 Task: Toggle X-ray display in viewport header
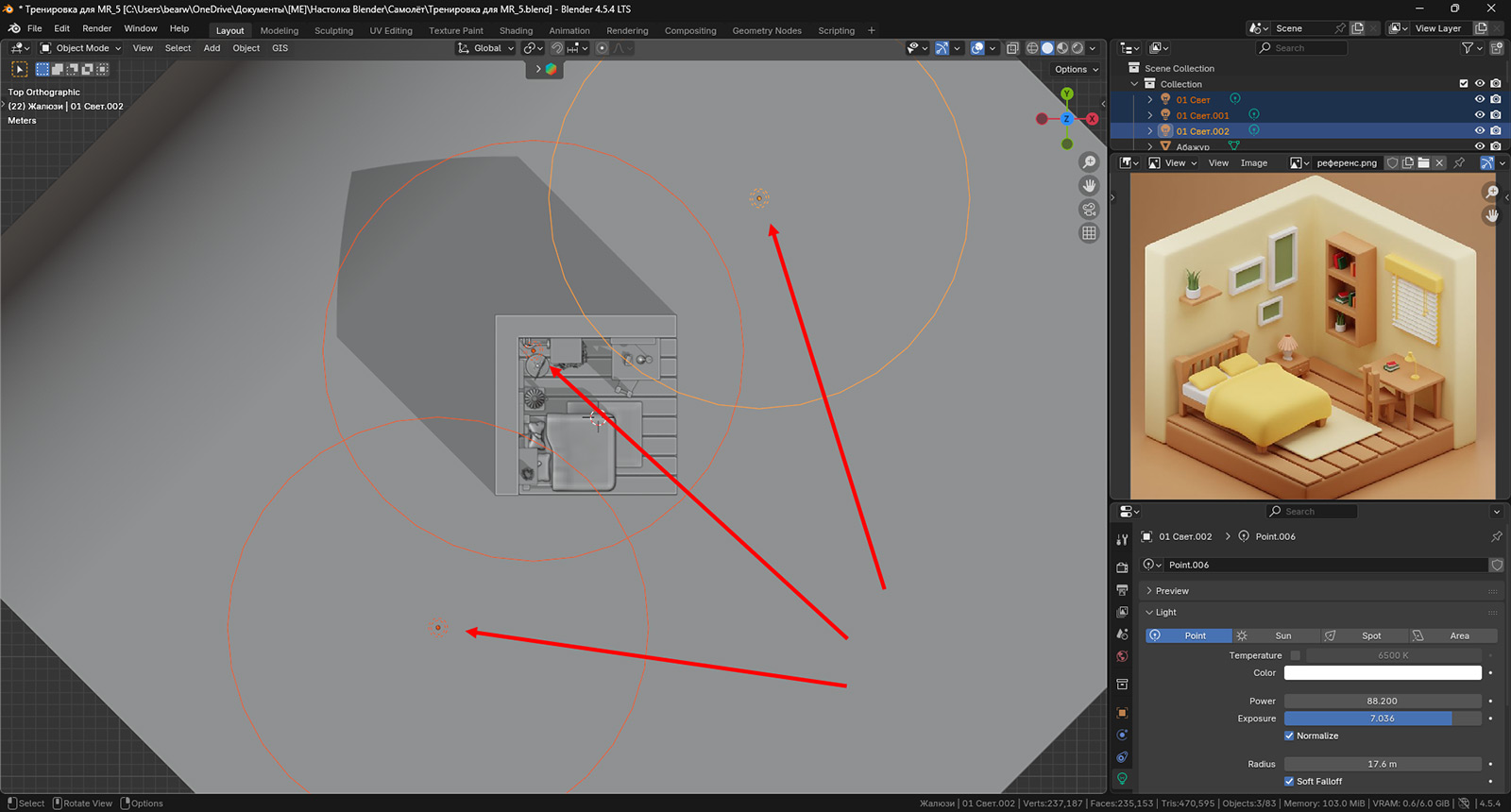1012,48
